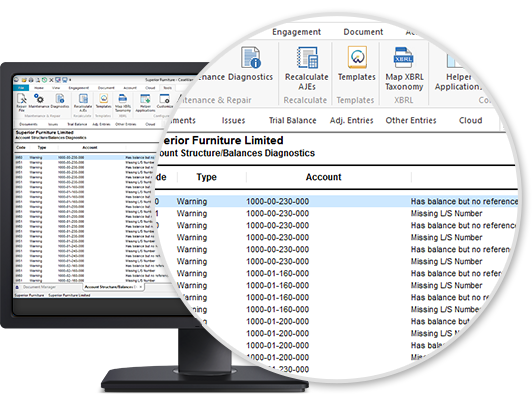Click the folder icon in quick access toolbar
Viewport: 532px width, 400px height.
point(24,80)
